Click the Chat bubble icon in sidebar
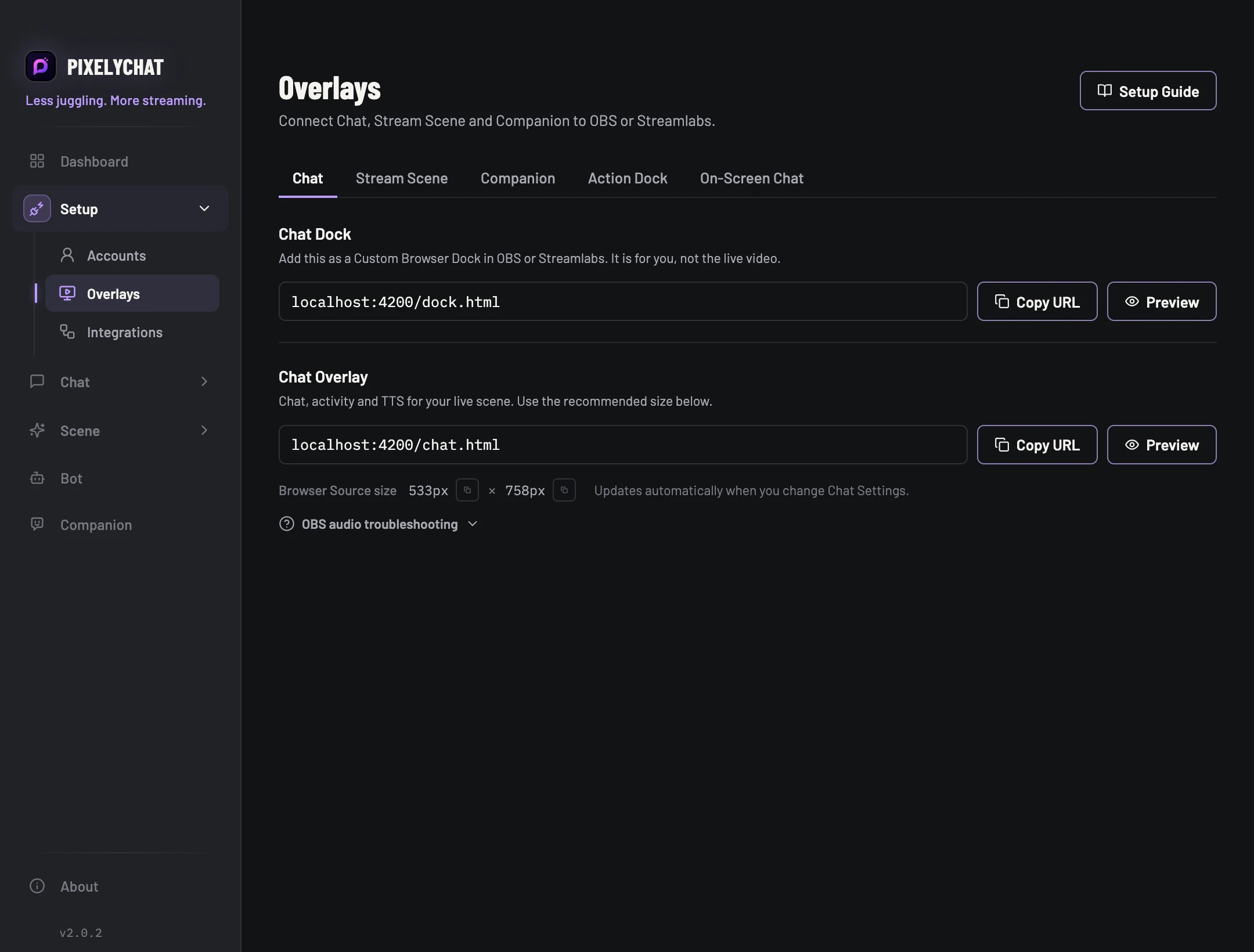 pos(37,381)
